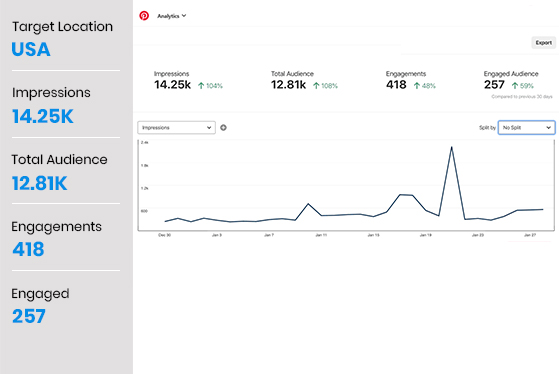
Task: Click the green 104% increase indicator
Action: coord(210,86)
